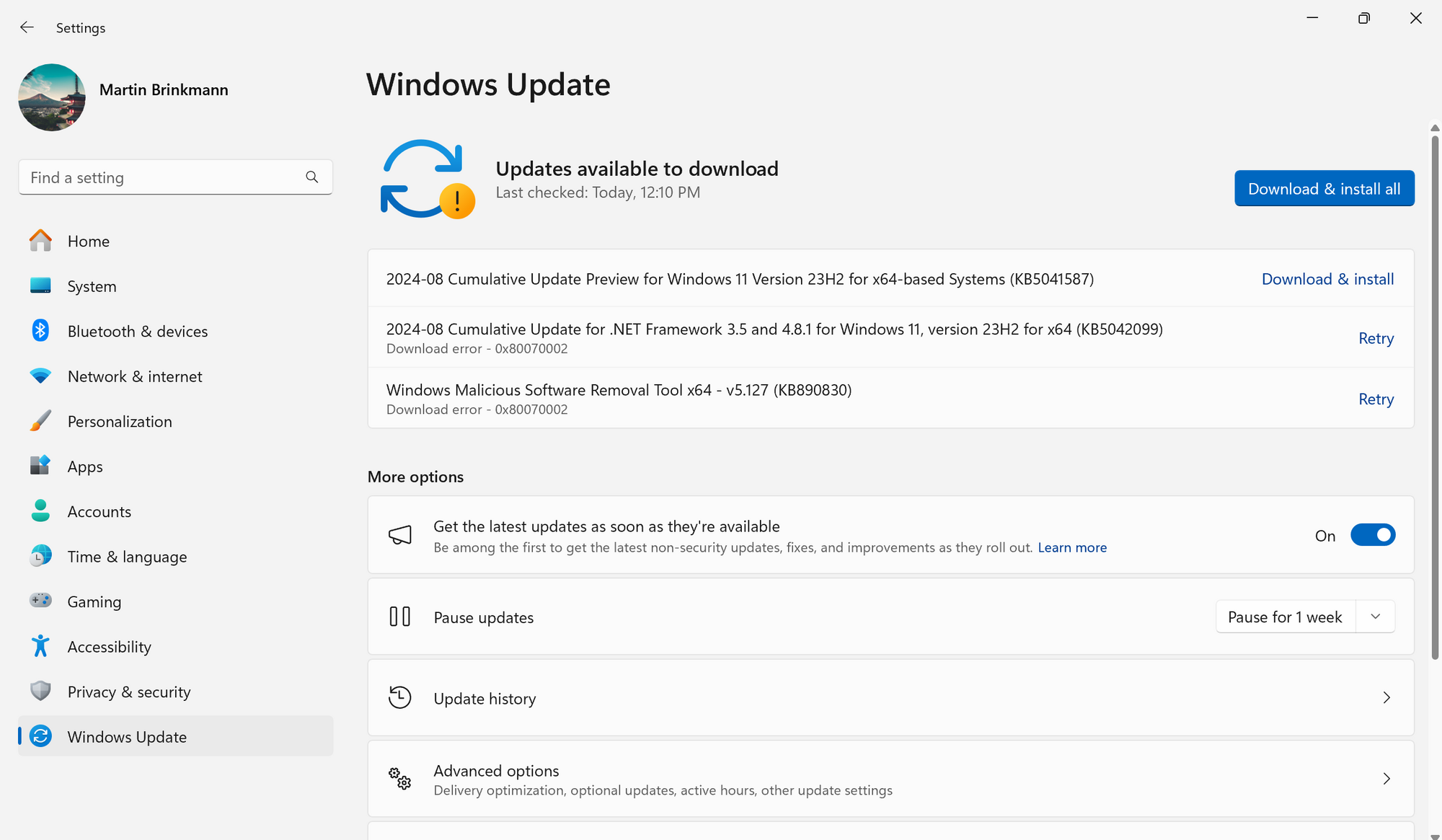Restore down the Settings window

tap(1363, 18)
